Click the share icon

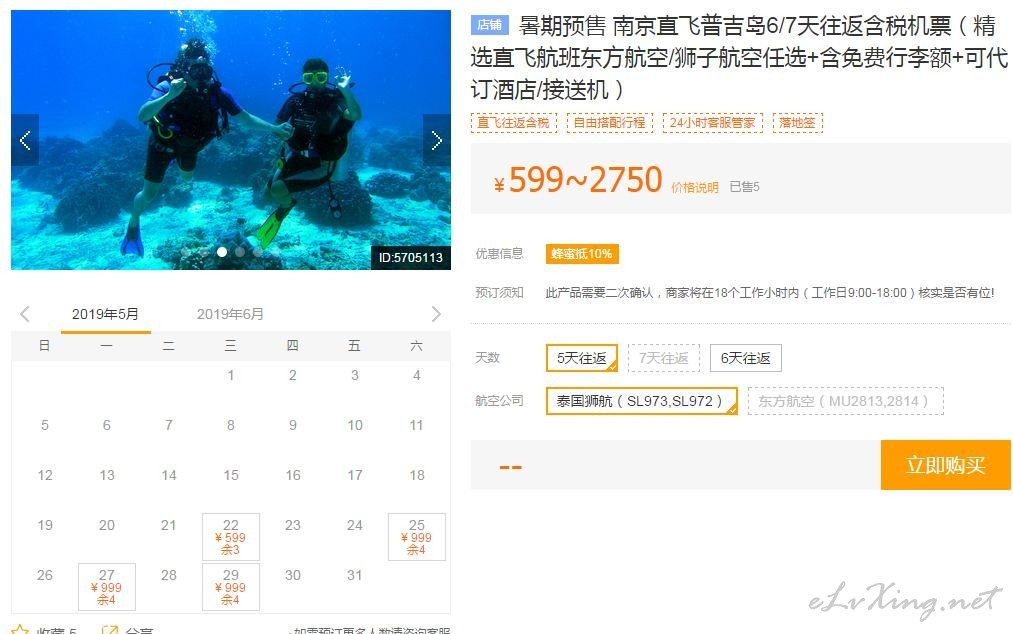point(110,630)
